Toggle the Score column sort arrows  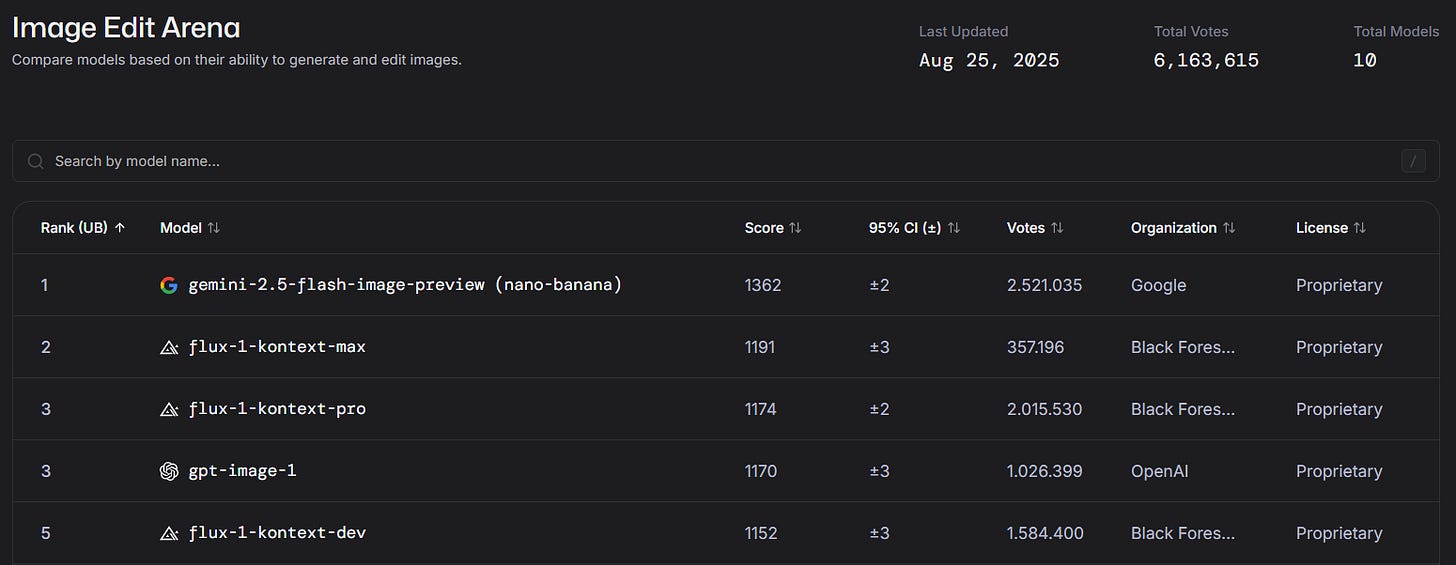795,228
